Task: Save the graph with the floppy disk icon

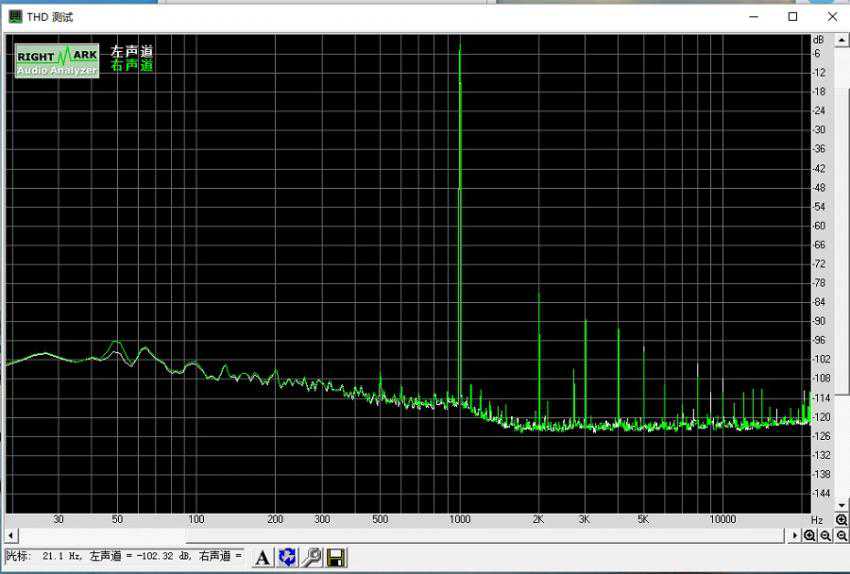Action: click(336, 557)
